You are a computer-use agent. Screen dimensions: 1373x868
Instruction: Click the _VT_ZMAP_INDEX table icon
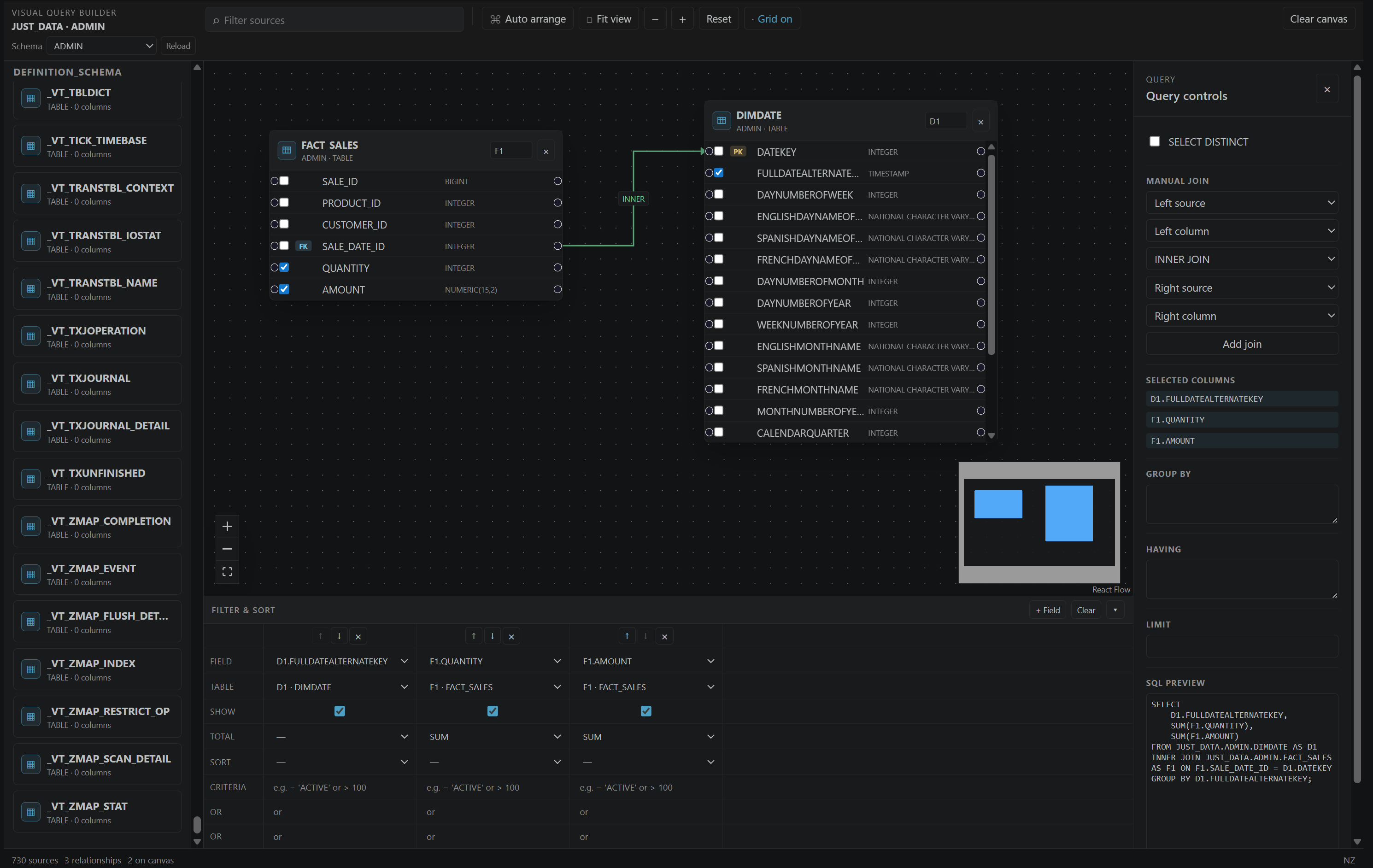pyautogui.click(x=31, y=669)
